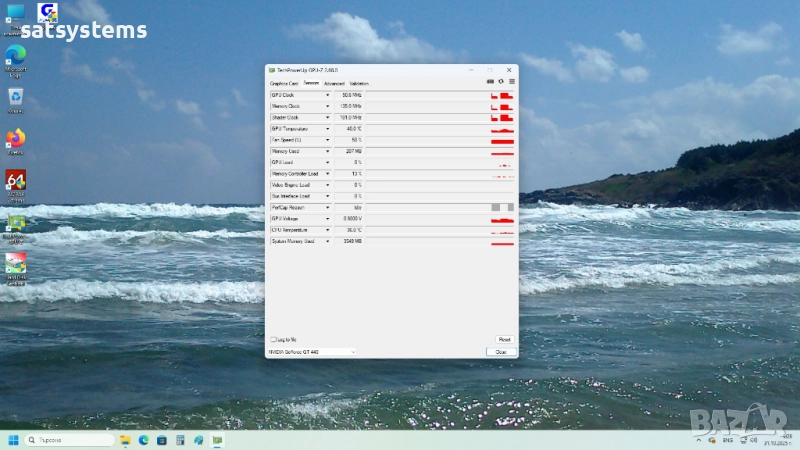
Task: Switch to the Validation tab
Action: tap(359, 83)
